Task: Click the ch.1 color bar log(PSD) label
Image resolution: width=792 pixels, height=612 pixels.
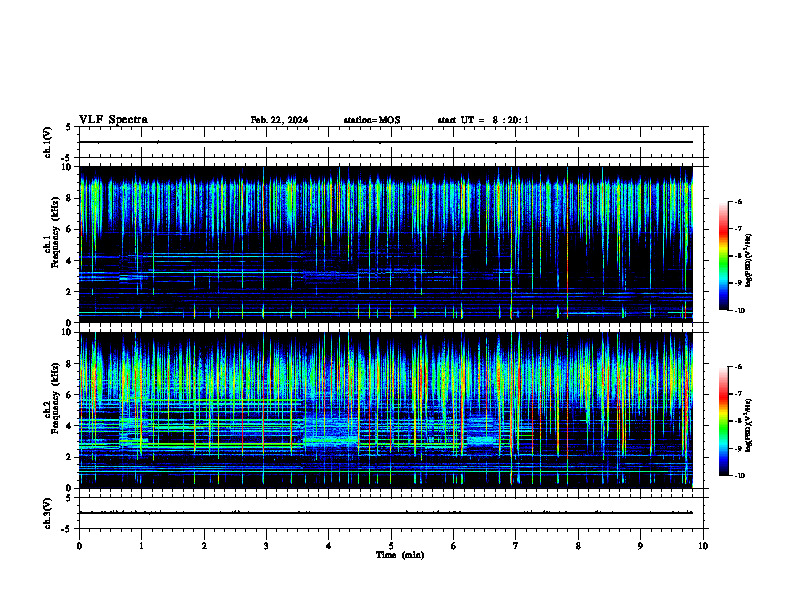Action: coord(749,260)
